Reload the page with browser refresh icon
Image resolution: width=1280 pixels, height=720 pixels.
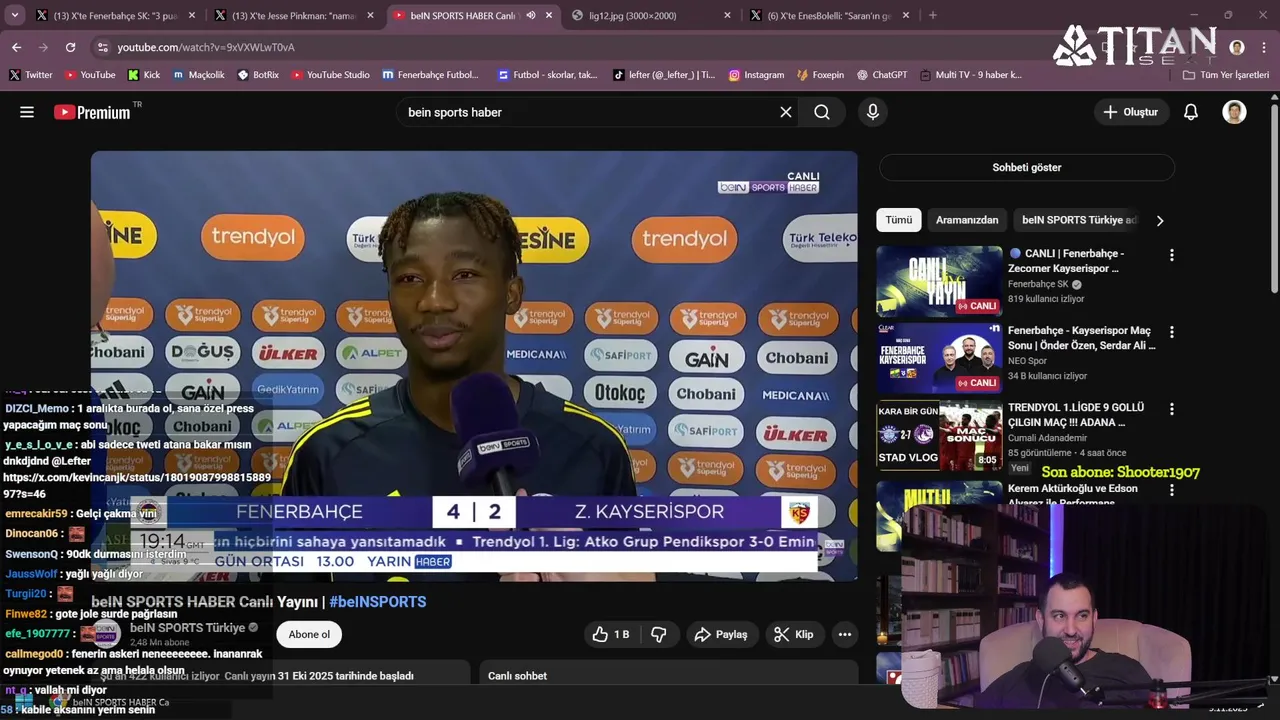click(70, 47)
